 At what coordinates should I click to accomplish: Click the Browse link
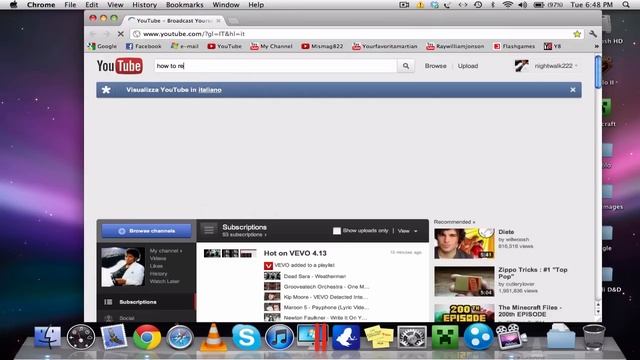pos(436,66)
